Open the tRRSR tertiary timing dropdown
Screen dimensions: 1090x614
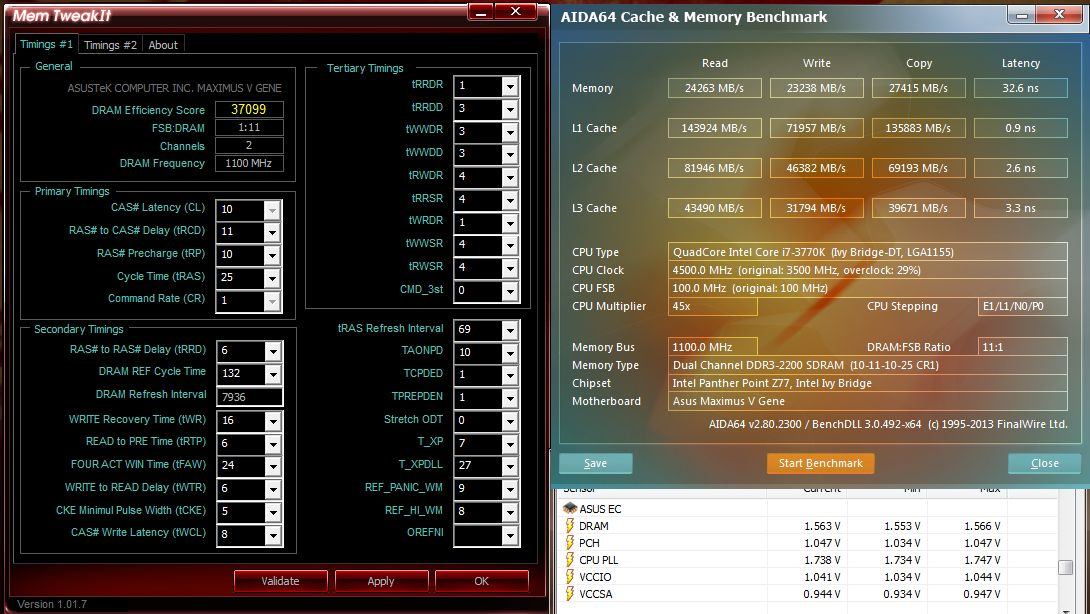(510, 200)
